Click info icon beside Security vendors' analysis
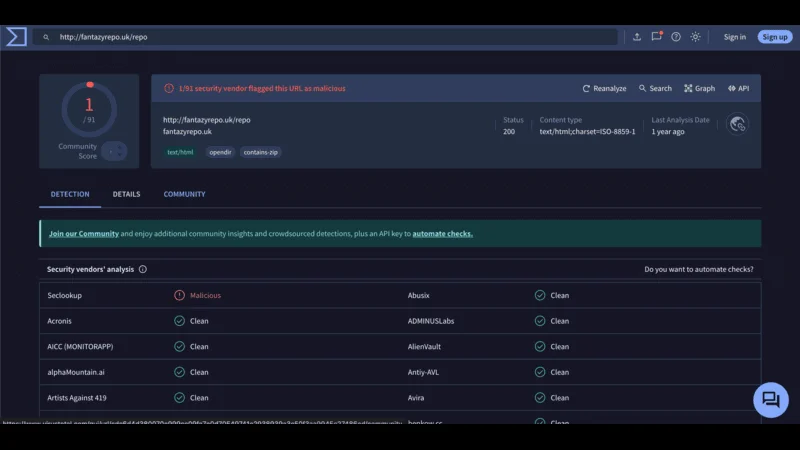The height and width of the screenshot is (450, 800). [143, 269]
